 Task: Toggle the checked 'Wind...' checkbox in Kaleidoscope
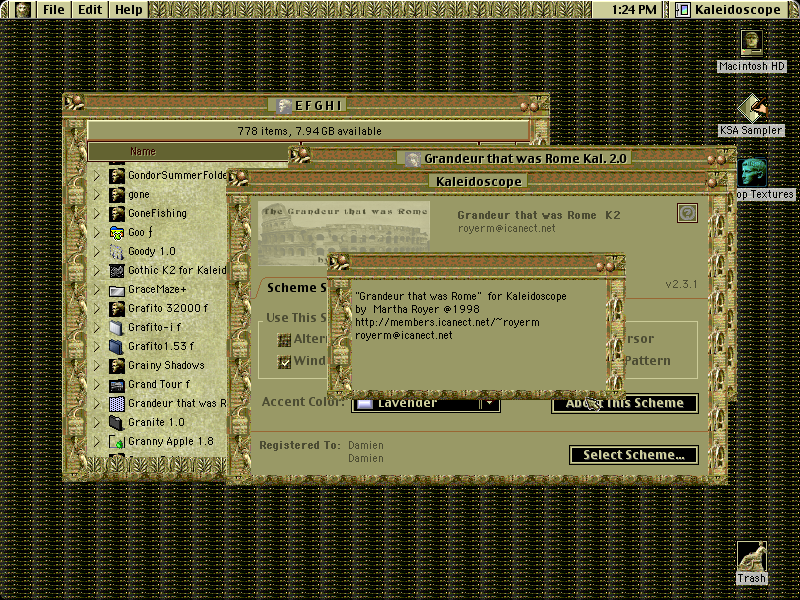(x=284, y=362)
